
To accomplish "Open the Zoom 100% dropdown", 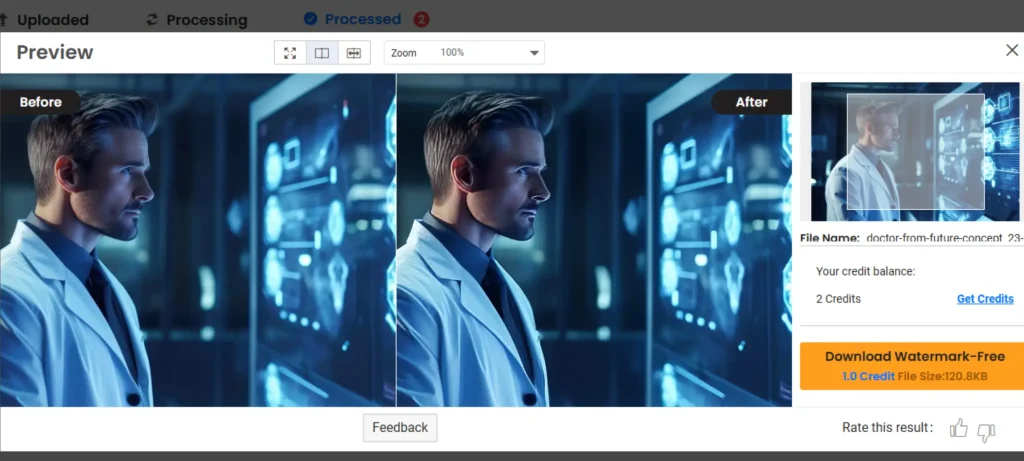I will tap(464, 53).
